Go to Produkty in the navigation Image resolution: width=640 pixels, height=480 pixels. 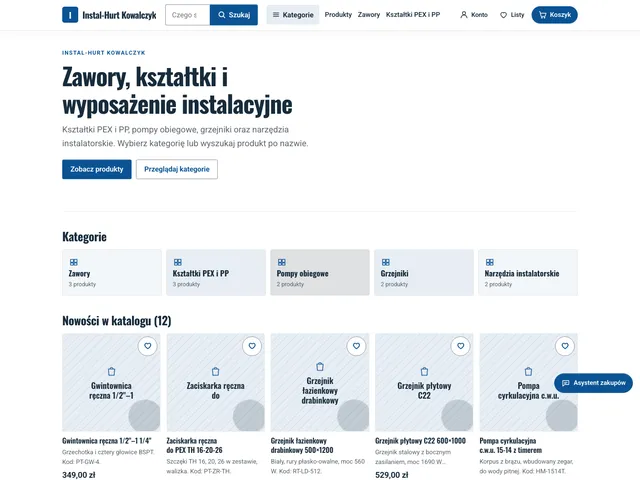tap(338, 15)
